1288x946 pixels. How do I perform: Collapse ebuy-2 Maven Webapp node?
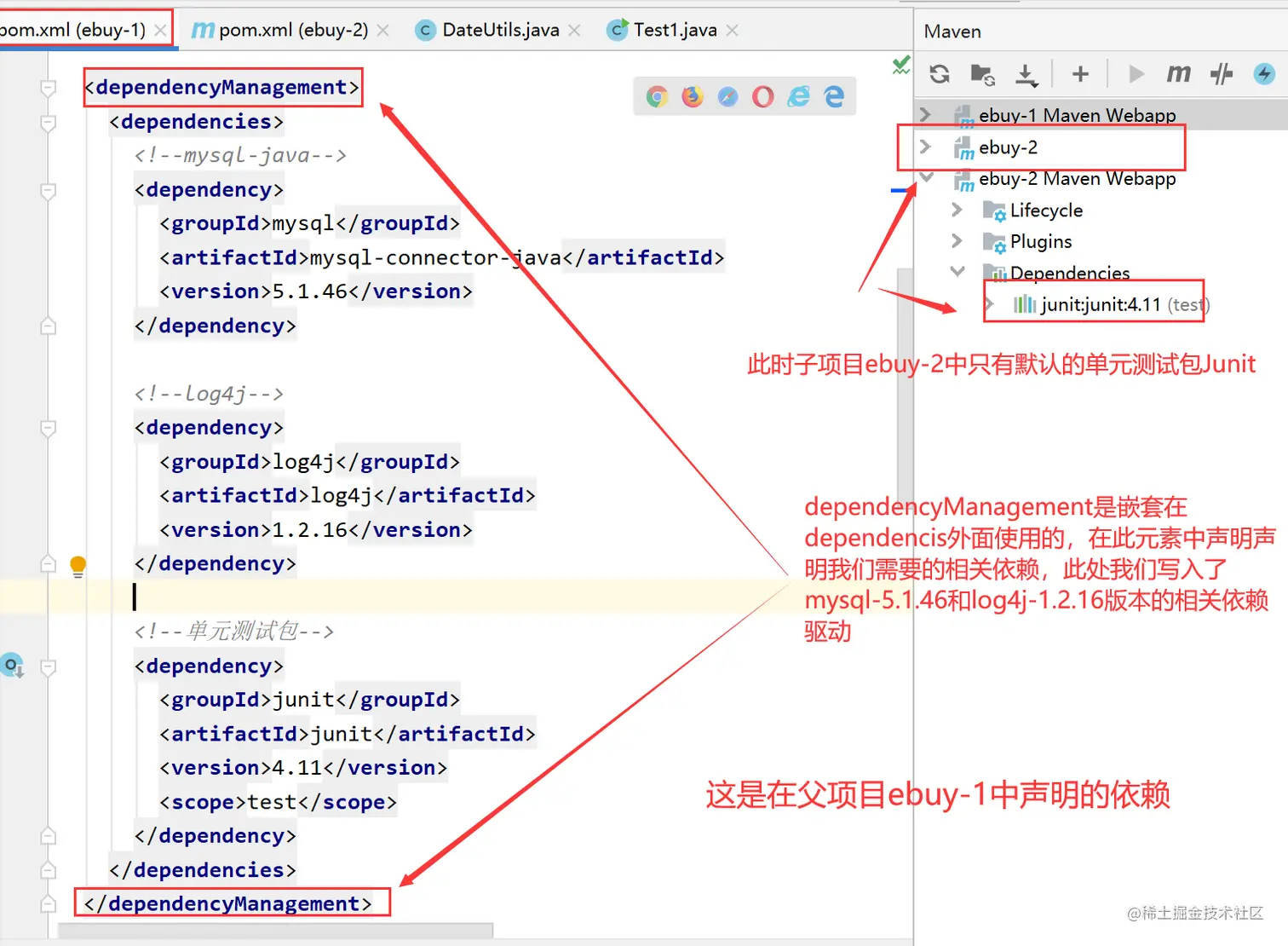927,178
